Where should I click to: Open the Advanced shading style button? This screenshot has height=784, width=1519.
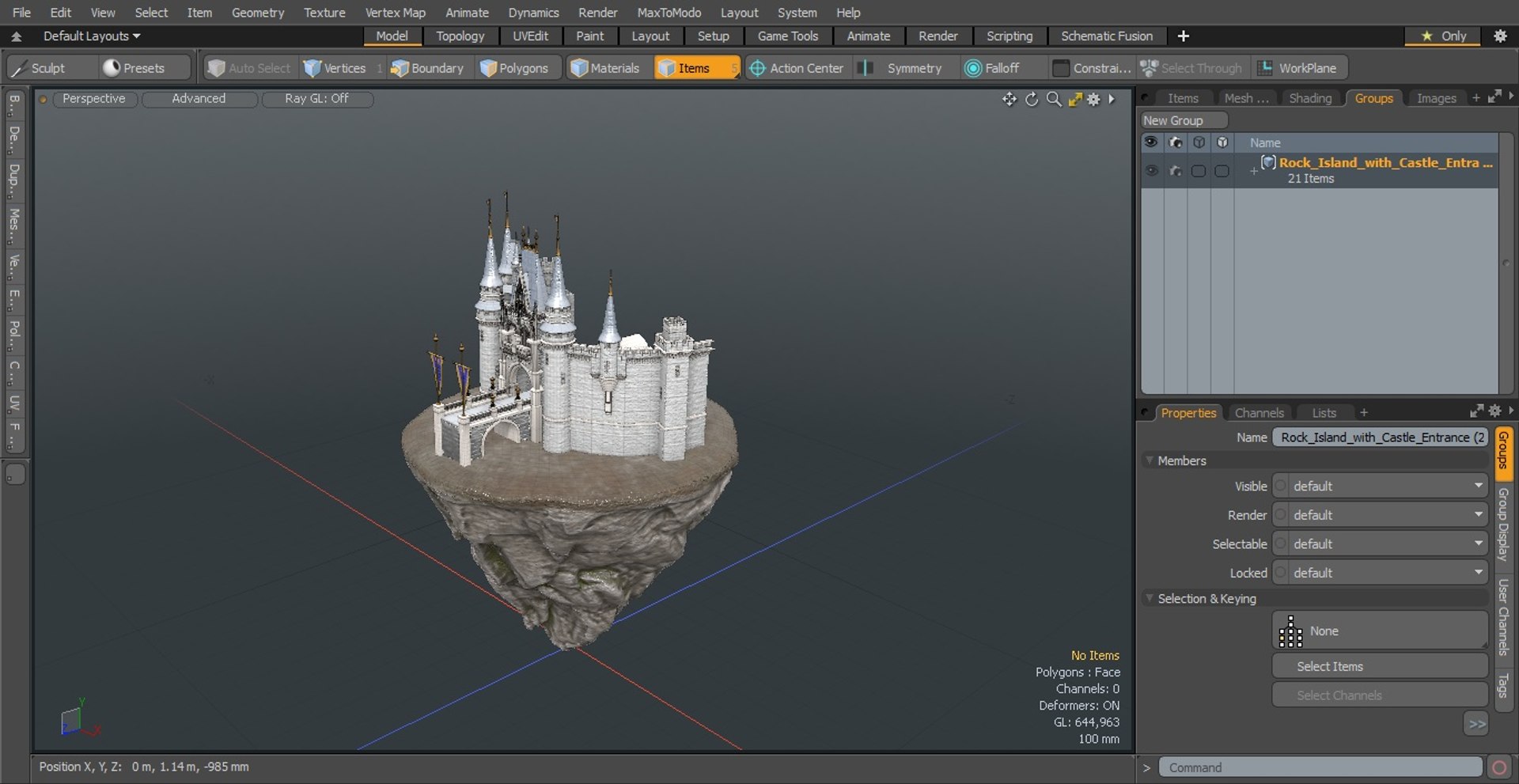click(x=199, y=99)
